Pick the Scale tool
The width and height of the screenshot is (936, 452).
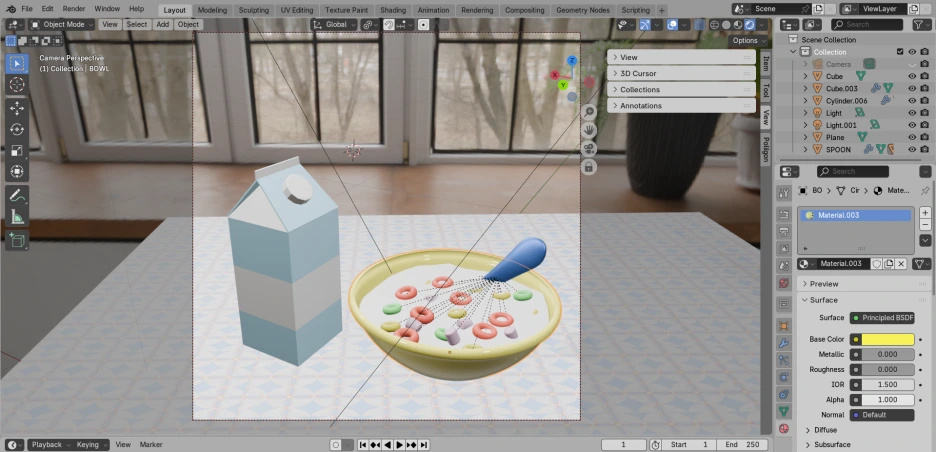click(x=17, y=150)
